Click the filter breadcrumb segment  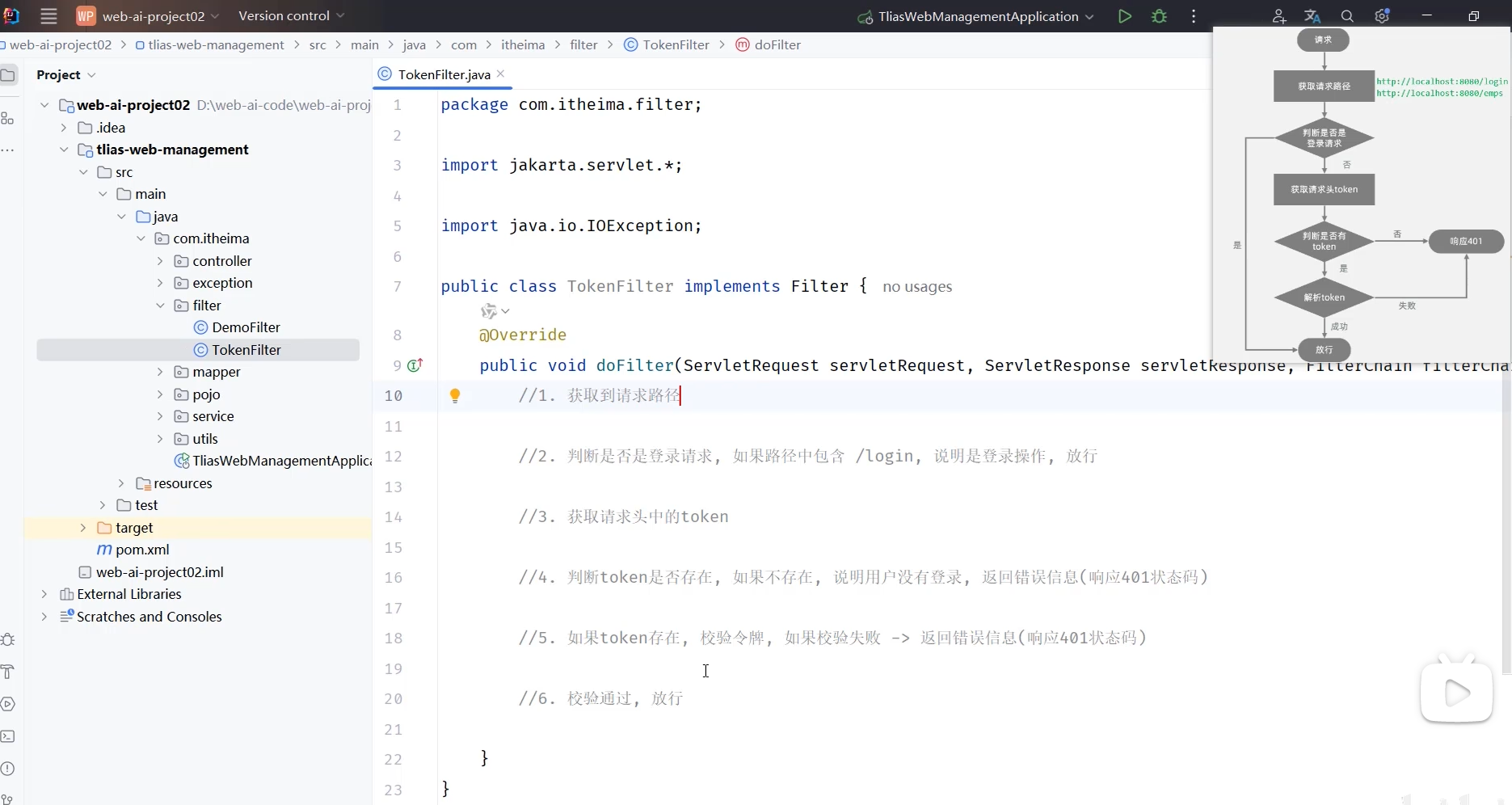[x=583, y=45]
